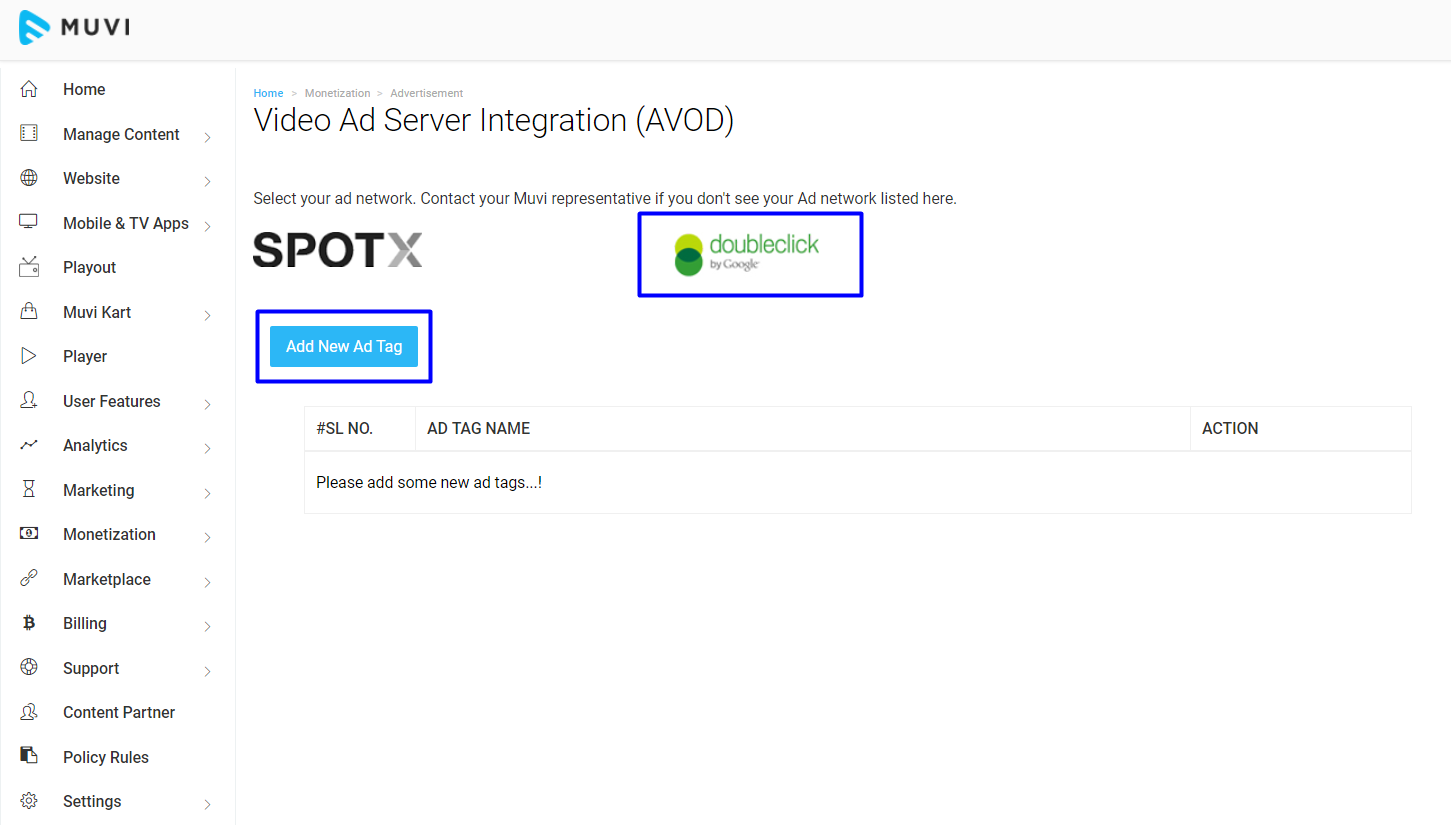The image size is (1451, 825).
Task: Click the Home house icon in sidebar
Action: [x=29, y=89]
